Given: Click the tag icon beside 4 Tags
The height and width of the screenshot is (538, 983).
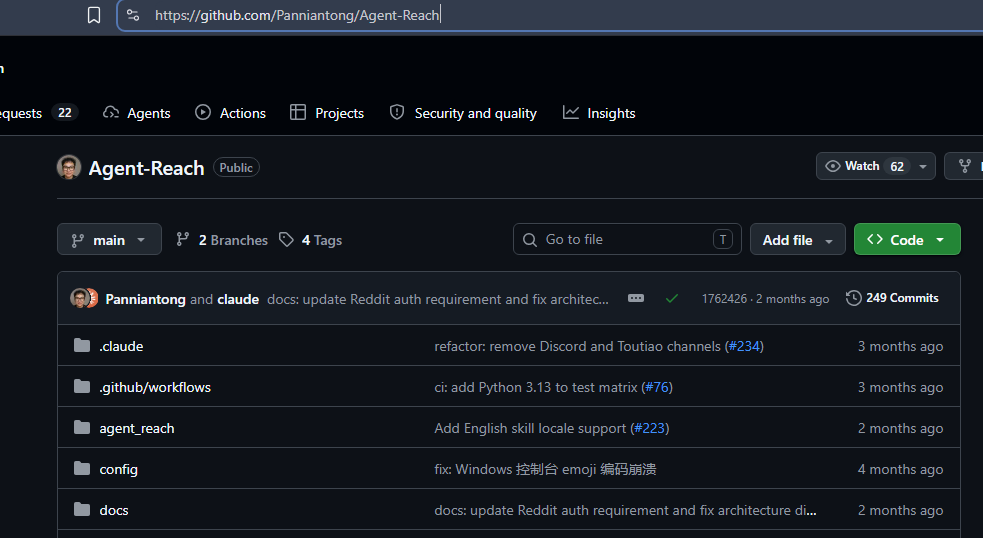Looking at the screenshot, I should tap(286, 240).
